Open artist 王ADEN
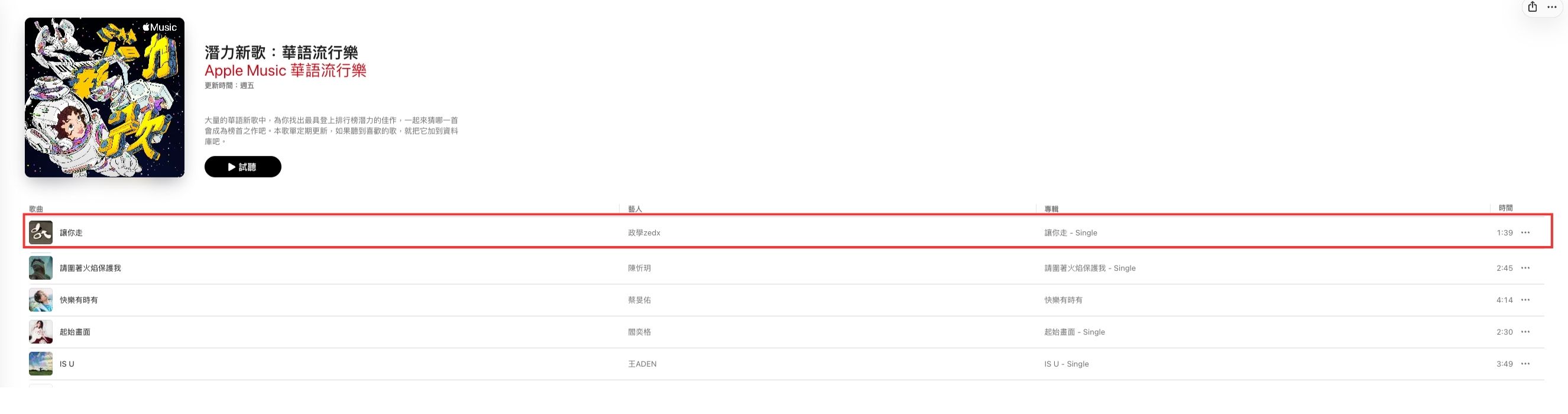The image size is (1568, 414). point(642,364)
